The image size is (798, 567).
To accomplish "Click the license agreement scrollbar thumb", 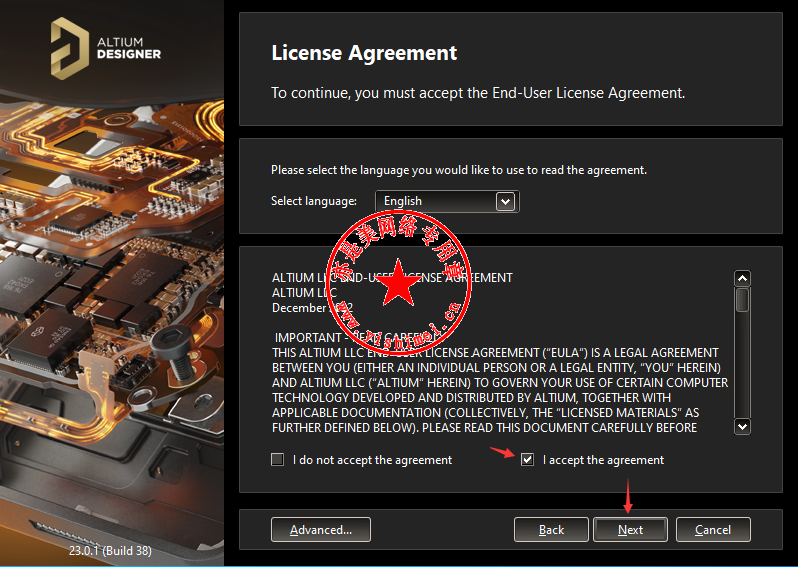I will tap(743, 299).
